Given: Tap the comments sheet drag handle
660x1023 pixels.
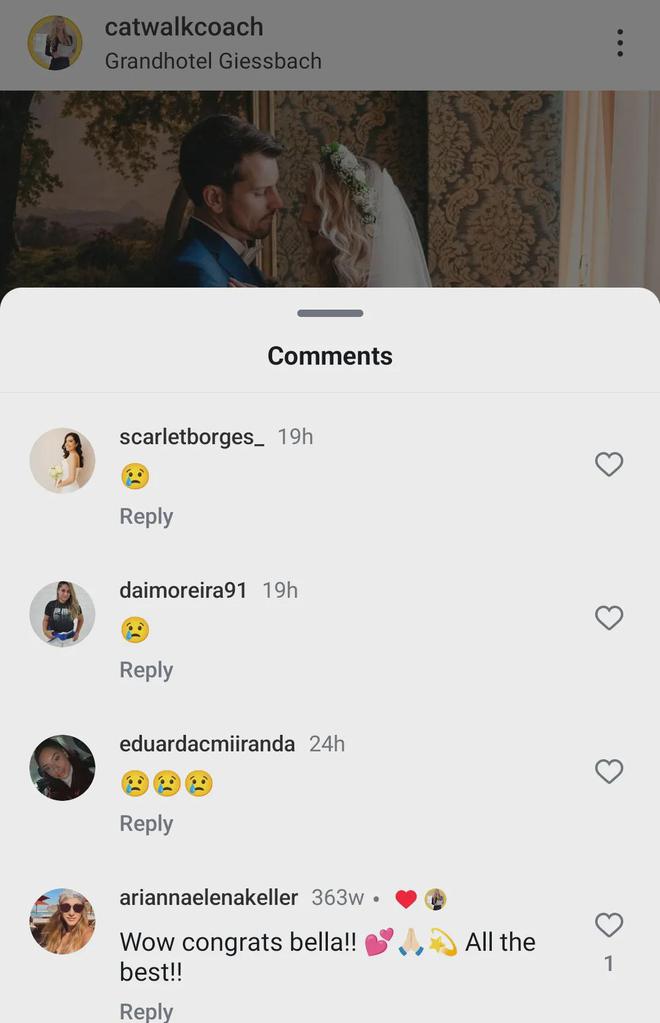Looking at the screenshot, I should [x=330, y=313].
